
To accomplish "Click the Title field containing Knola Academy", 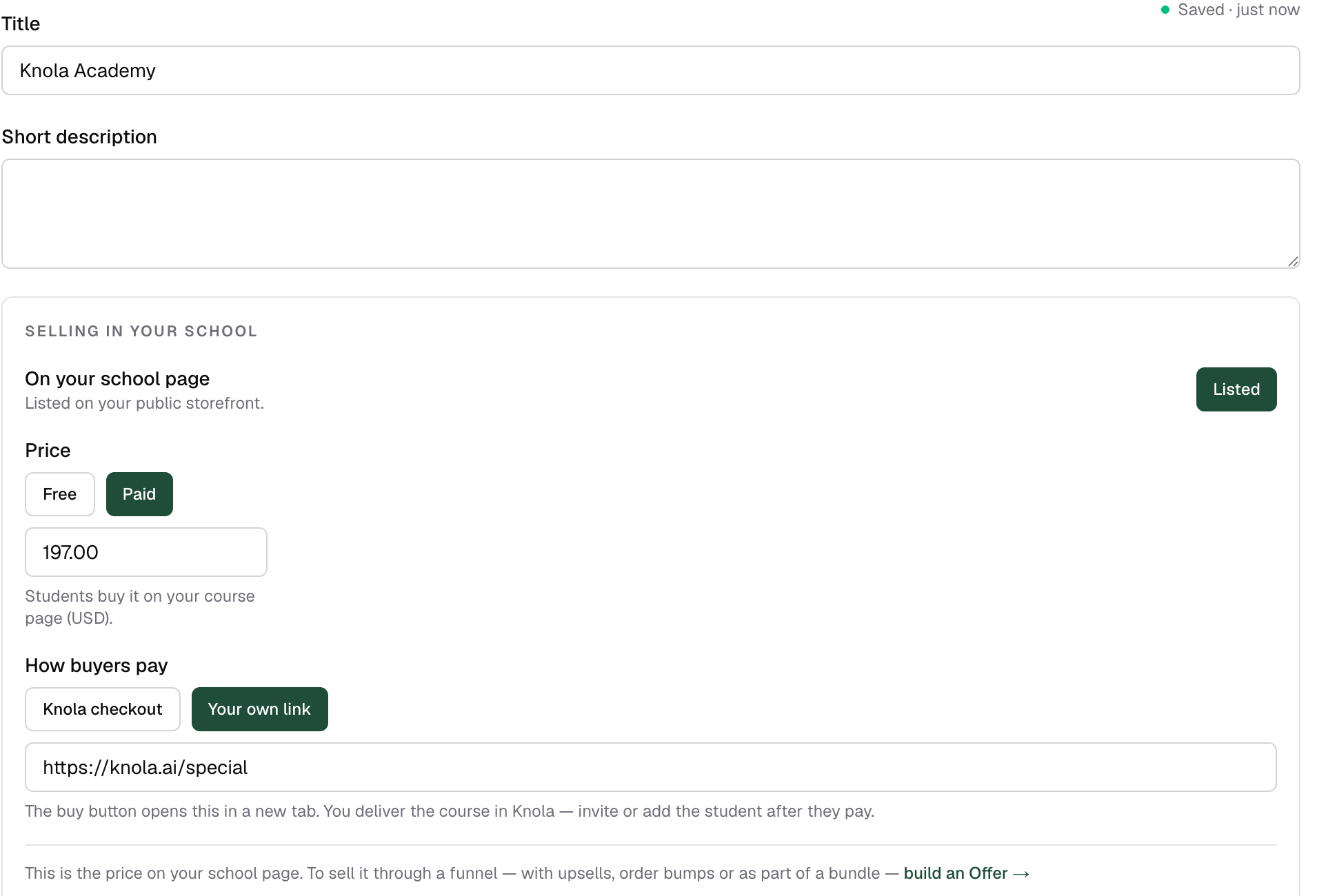I will pyautogui.click(x=651, y=70).
